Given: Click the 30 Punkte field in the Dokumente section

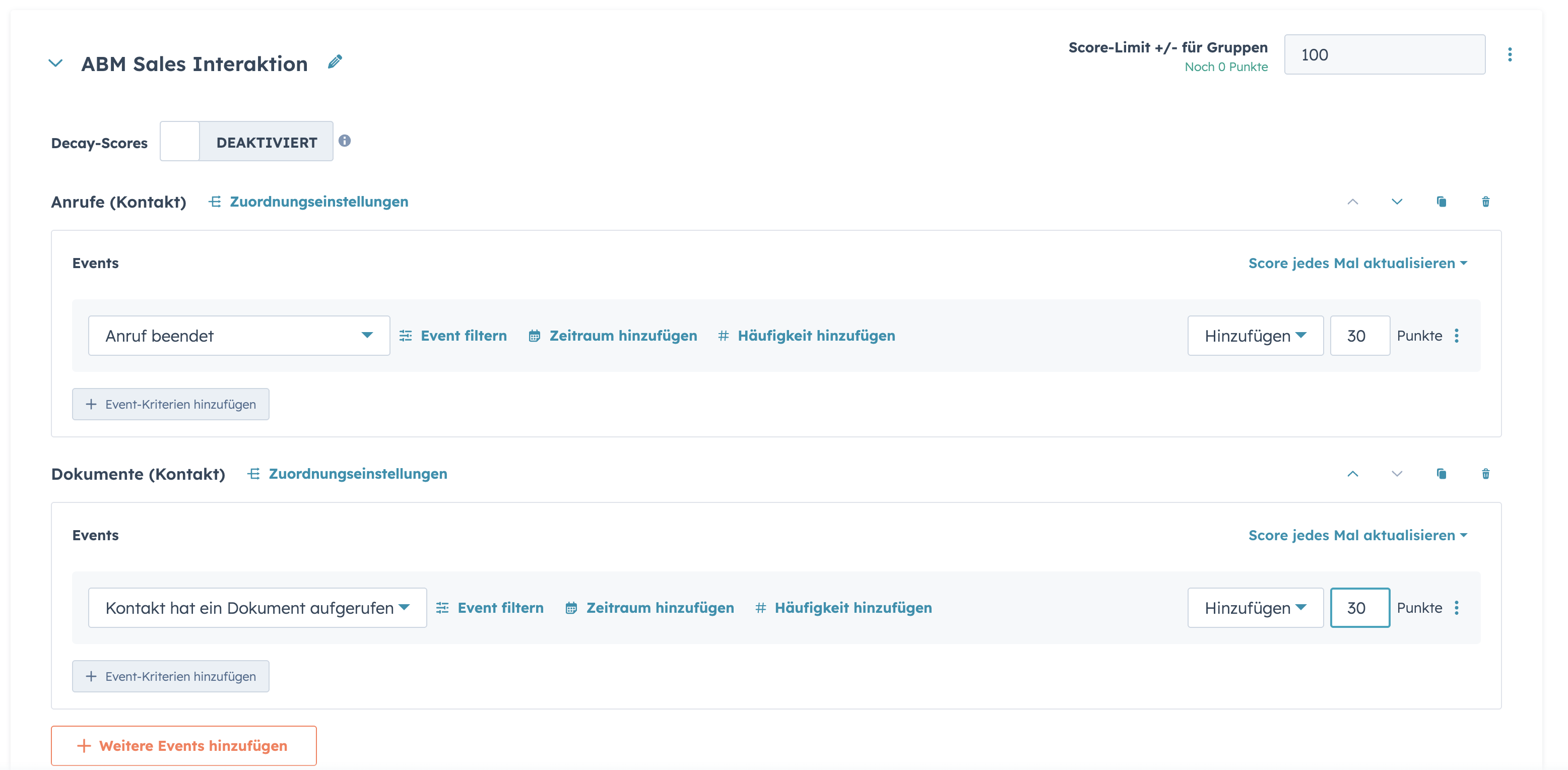Looking at the screenshot, I should (x=1360, y=607).
